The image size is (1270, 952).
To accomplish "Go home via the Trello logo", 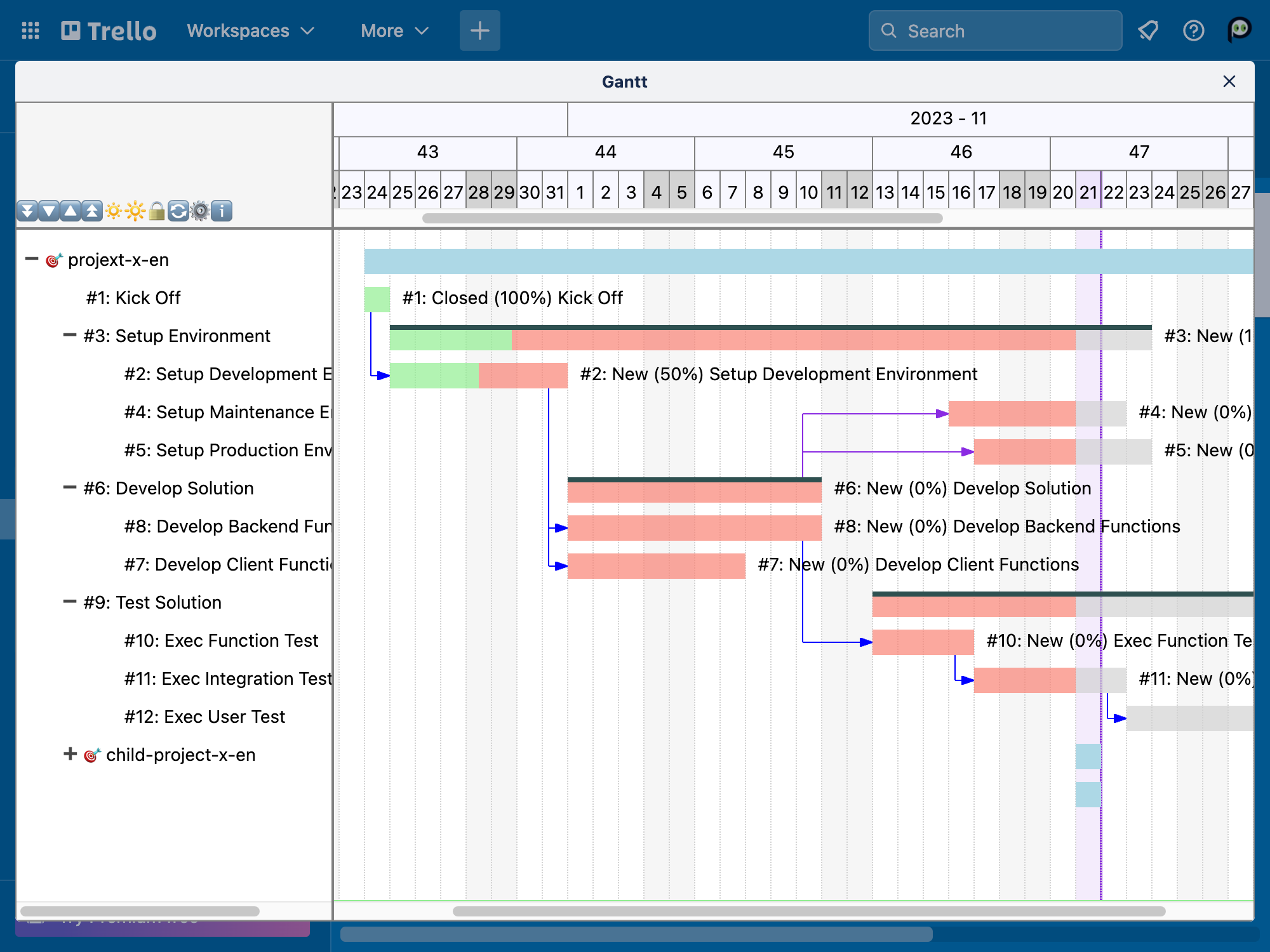I will [108, 30].
